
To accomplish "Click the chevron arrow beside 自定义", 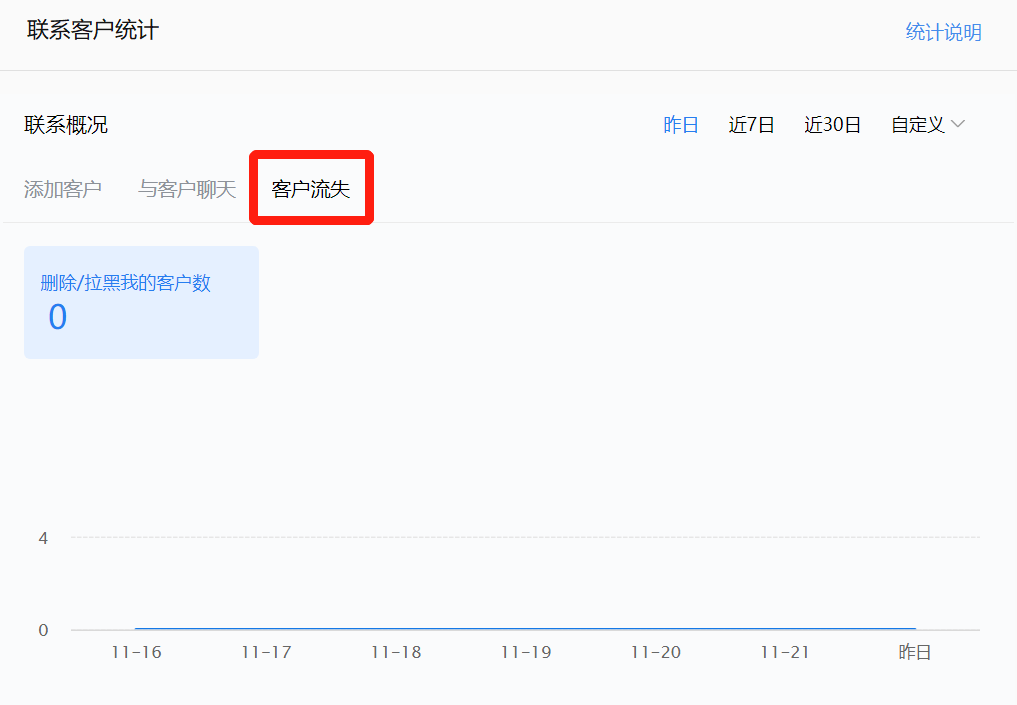I will click(958, 125).
